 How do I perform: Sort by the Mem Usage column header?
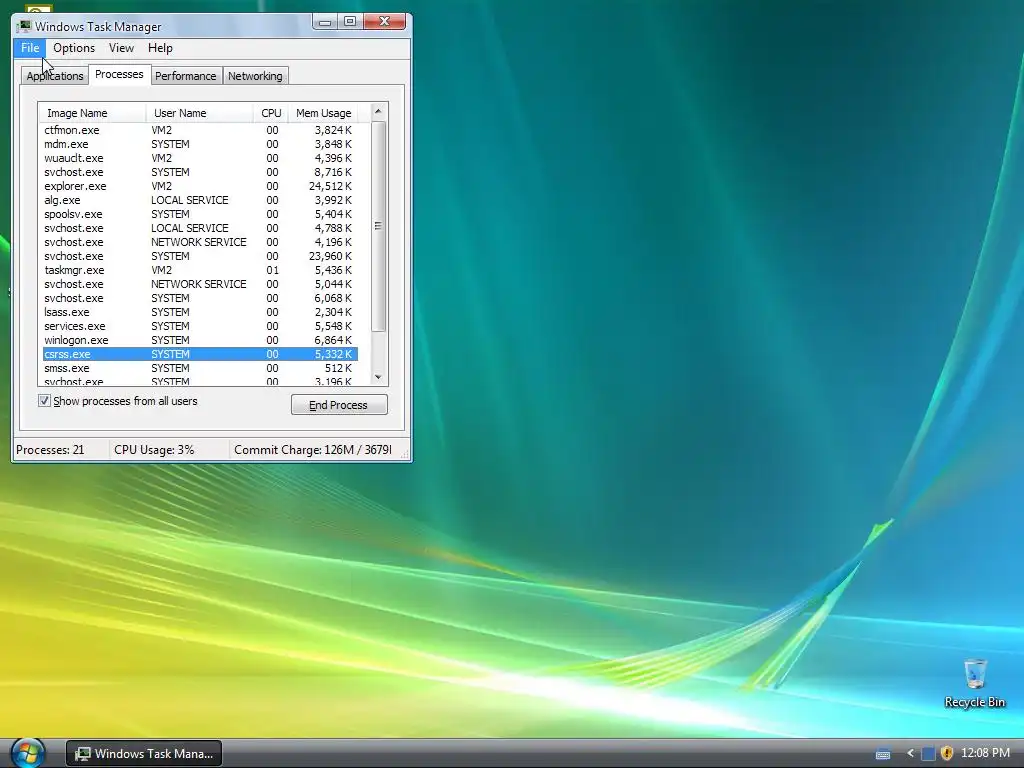(x=323, y=113)
